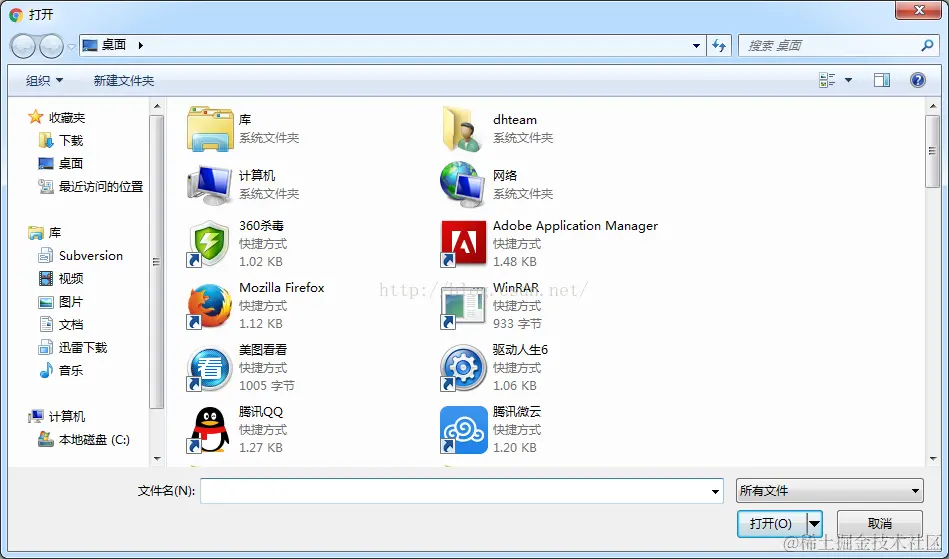
Task: Select the Adobe Application Manager icon
Action: coord(463,244)
